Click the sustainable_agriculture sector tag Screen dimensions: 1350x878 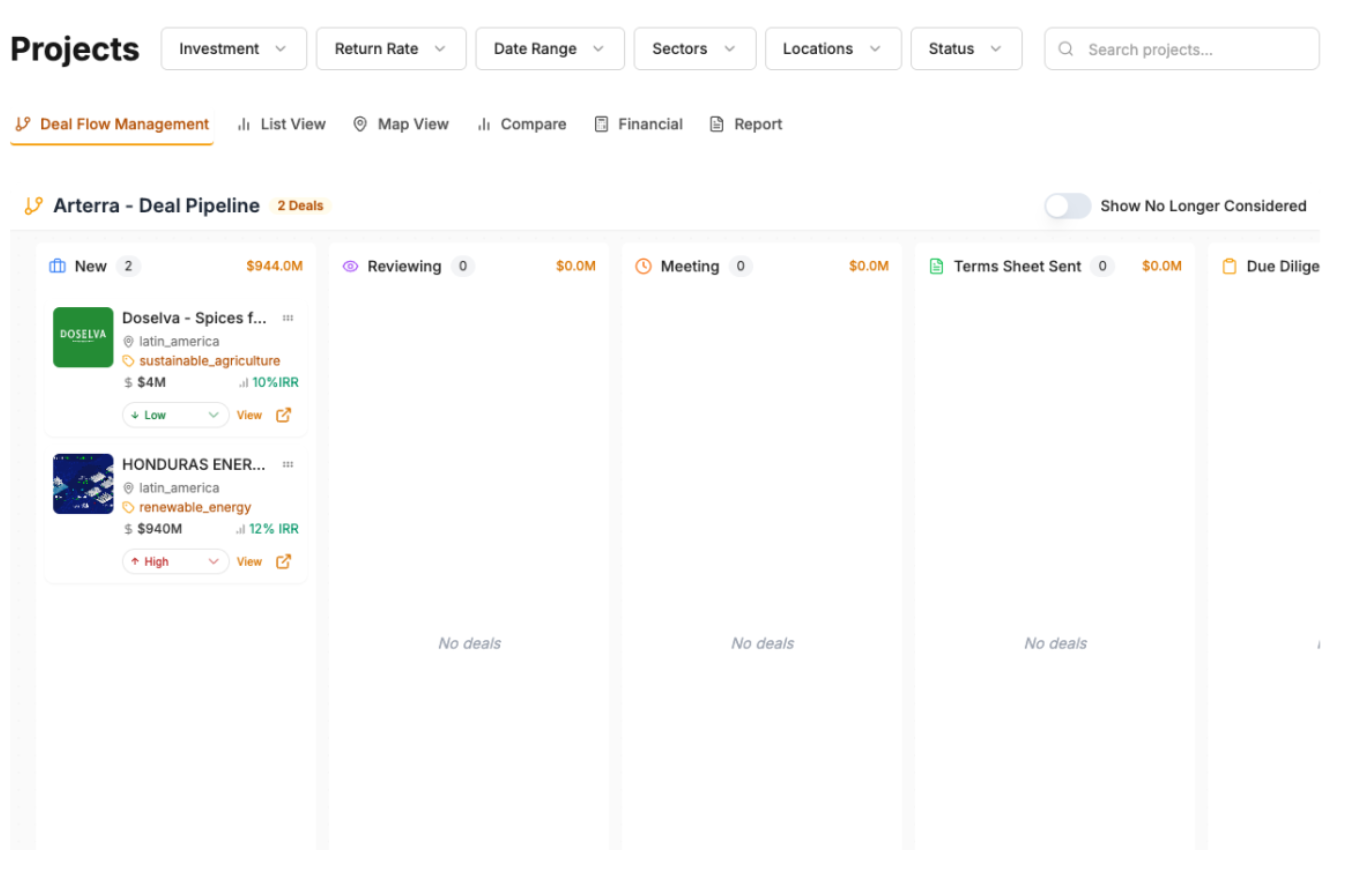click(x=210, y=361)
